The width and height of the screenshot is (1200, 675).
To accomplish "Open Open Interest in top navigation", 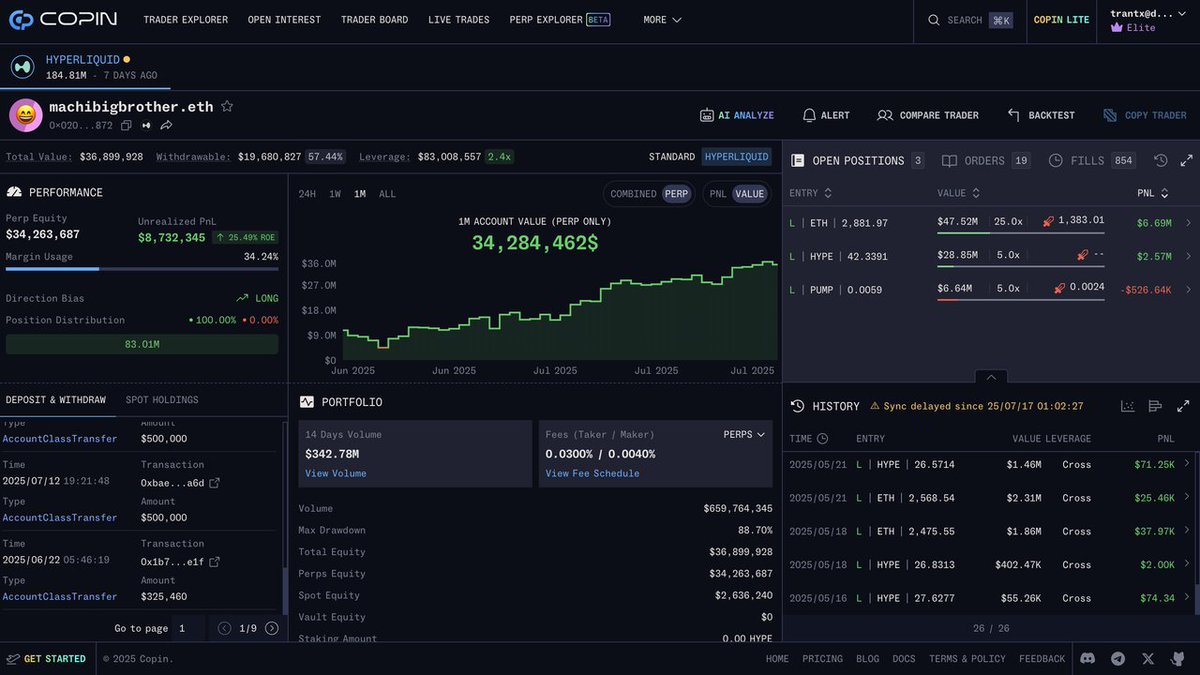I will [284, 20].
